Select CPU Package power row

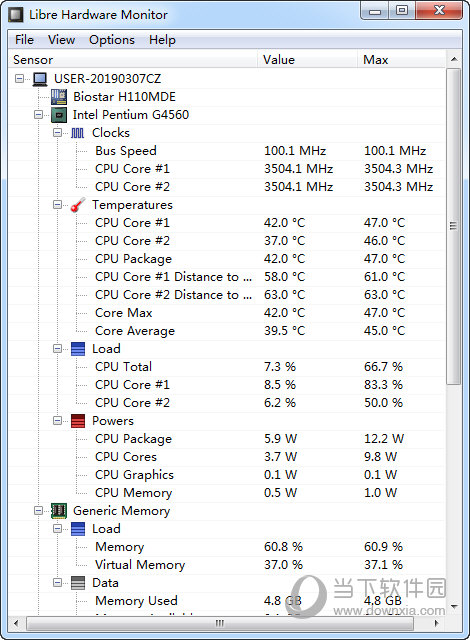[x=227, y=438]
